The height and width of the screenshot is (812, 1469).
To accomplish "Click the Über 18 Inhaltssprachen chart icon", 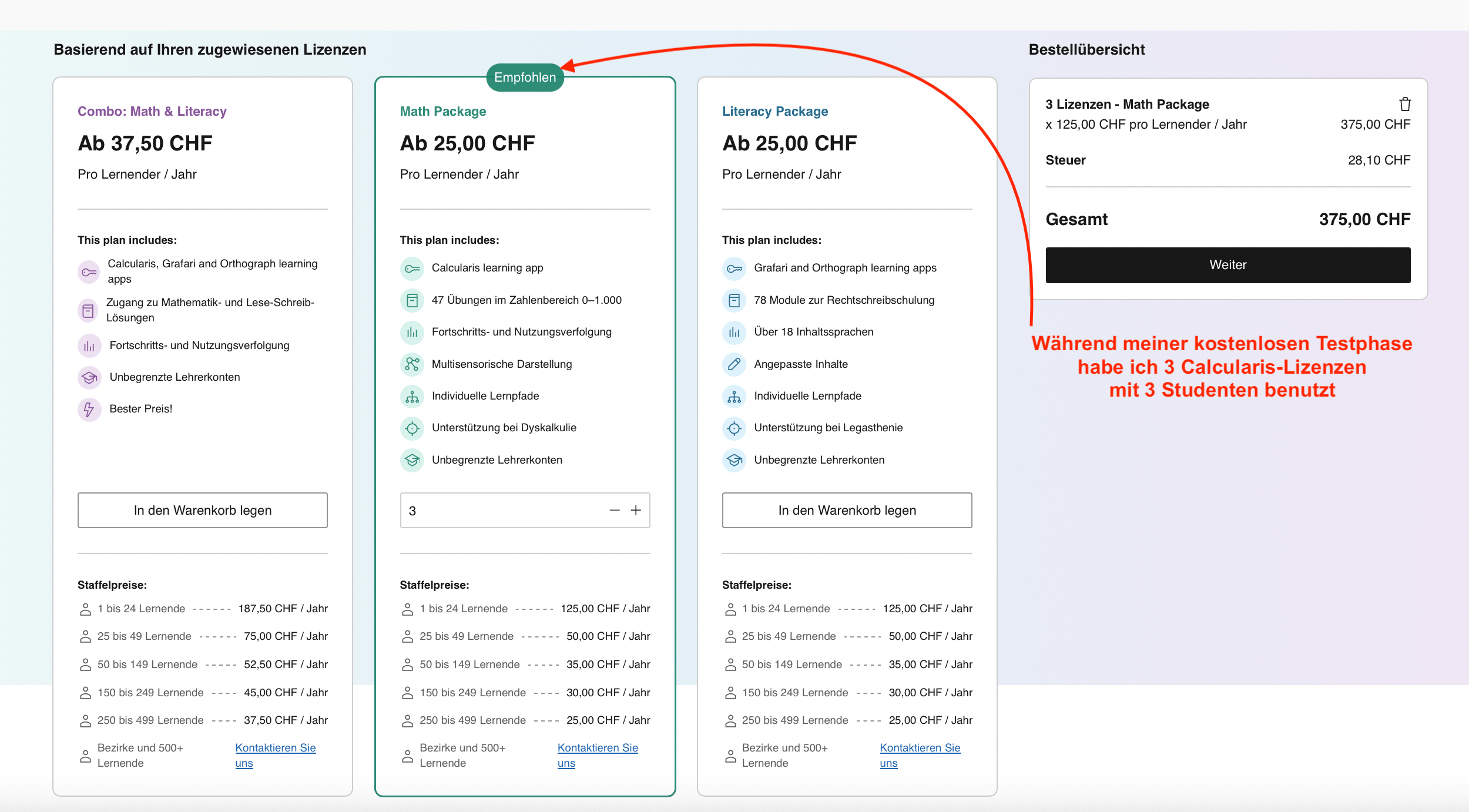I will [x=734, y=333].
